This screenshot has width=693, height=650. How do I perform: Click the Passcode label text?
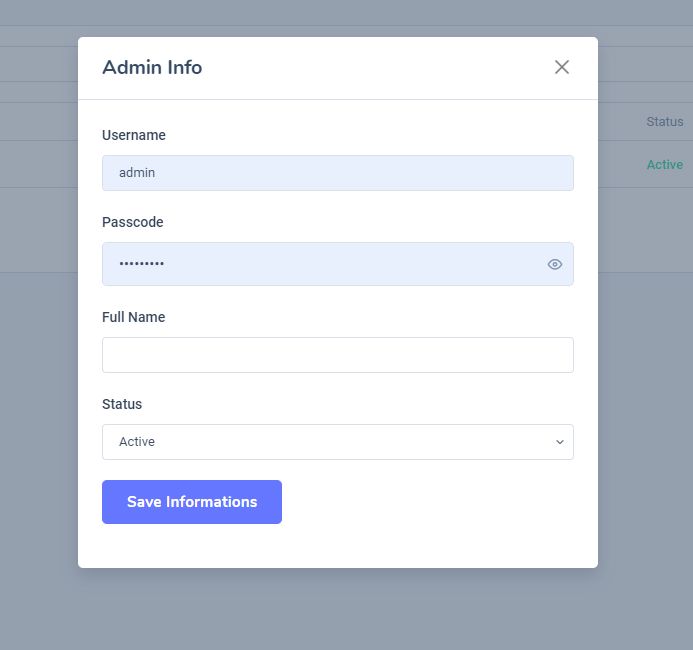(132, 222)
